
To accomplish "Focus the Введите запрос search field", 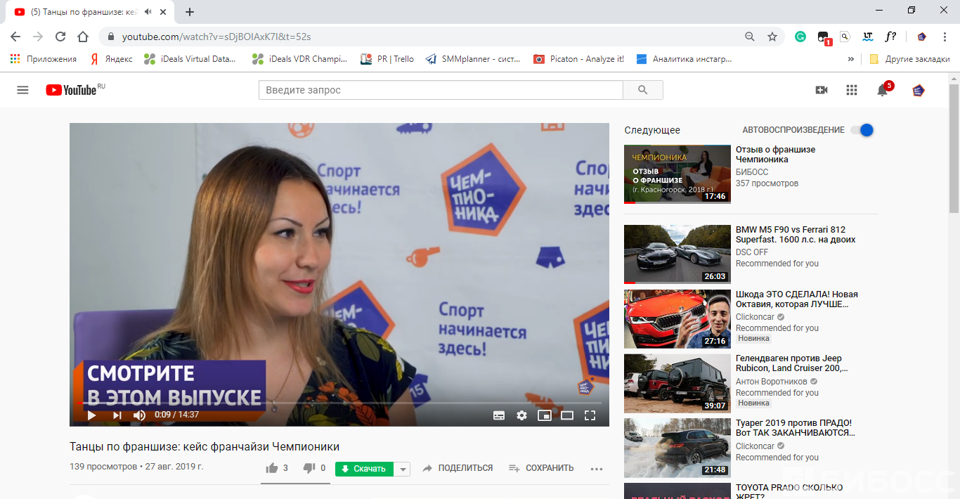I will 441,90.
